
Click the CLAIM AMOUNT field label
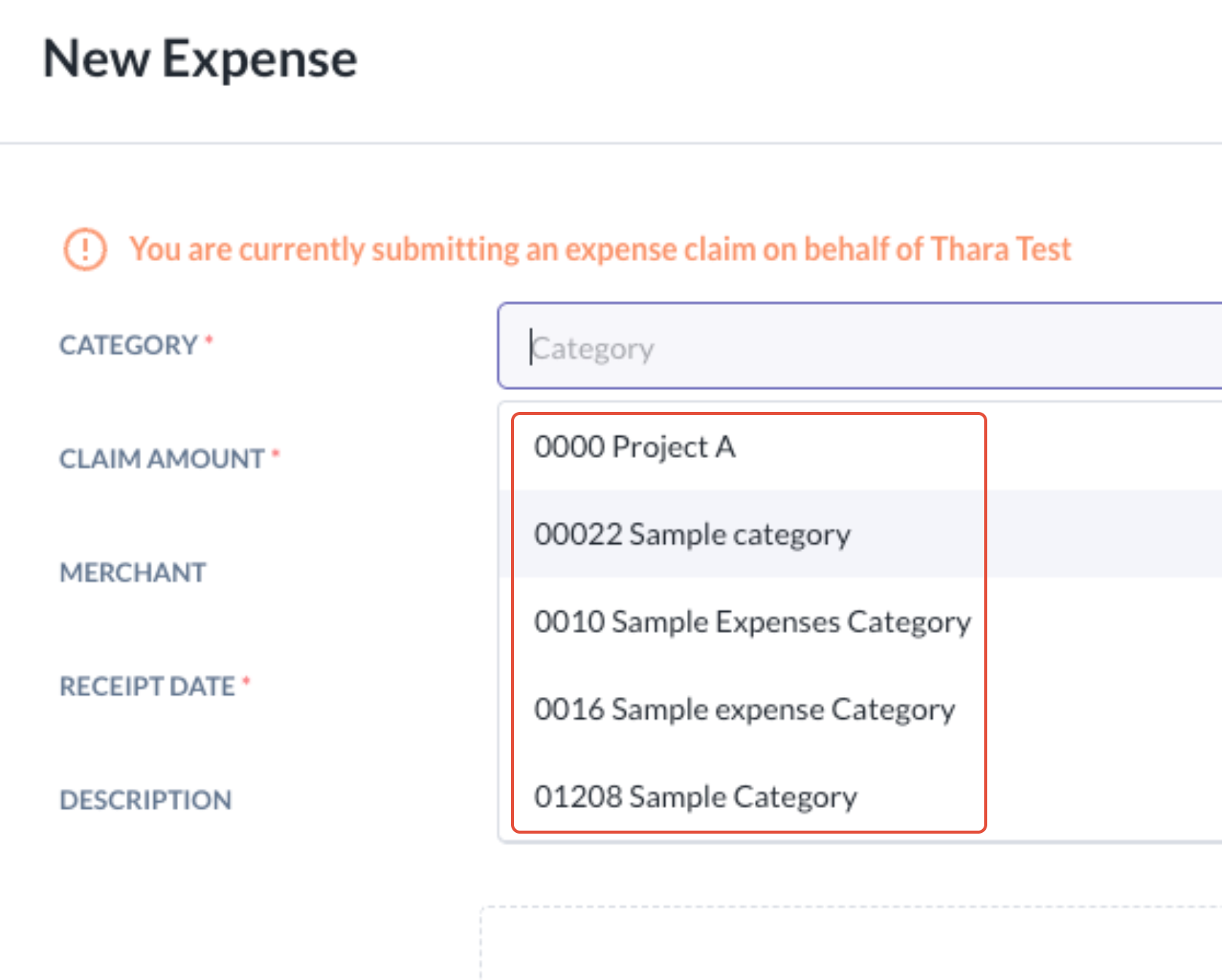162,459
